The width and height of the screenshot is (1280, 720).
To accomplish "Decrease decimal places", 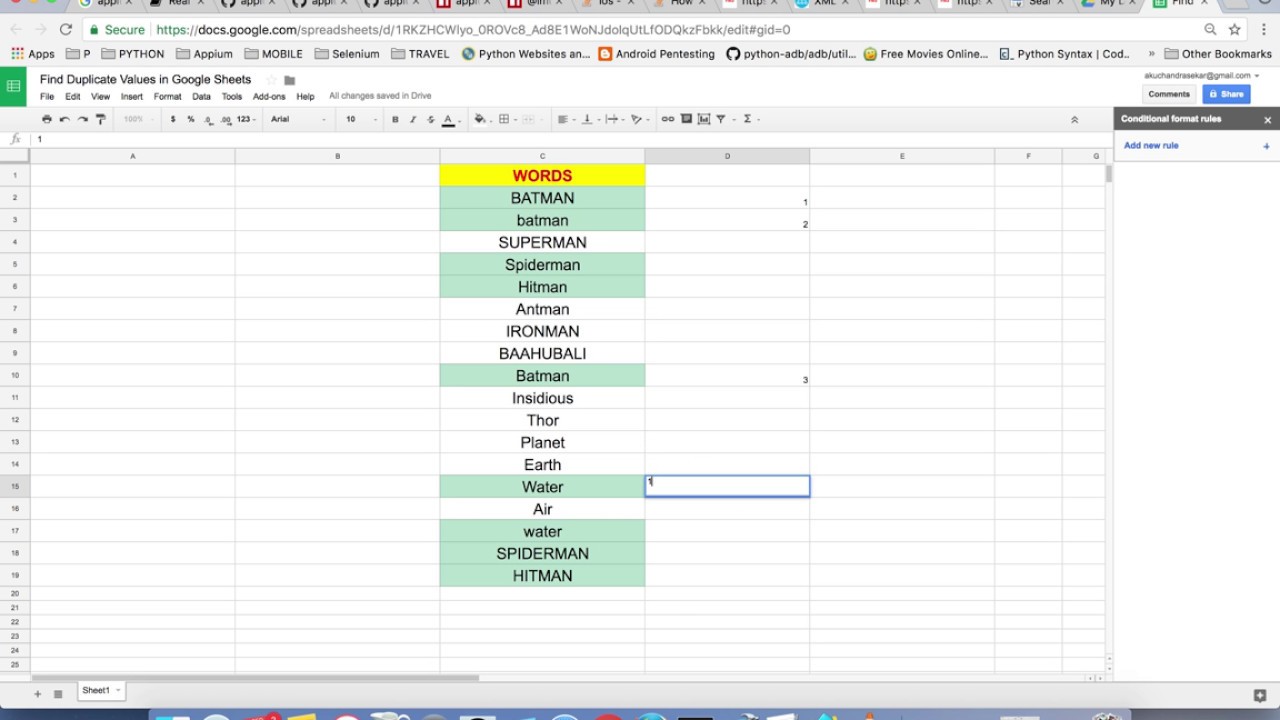I will coord(207,119).
